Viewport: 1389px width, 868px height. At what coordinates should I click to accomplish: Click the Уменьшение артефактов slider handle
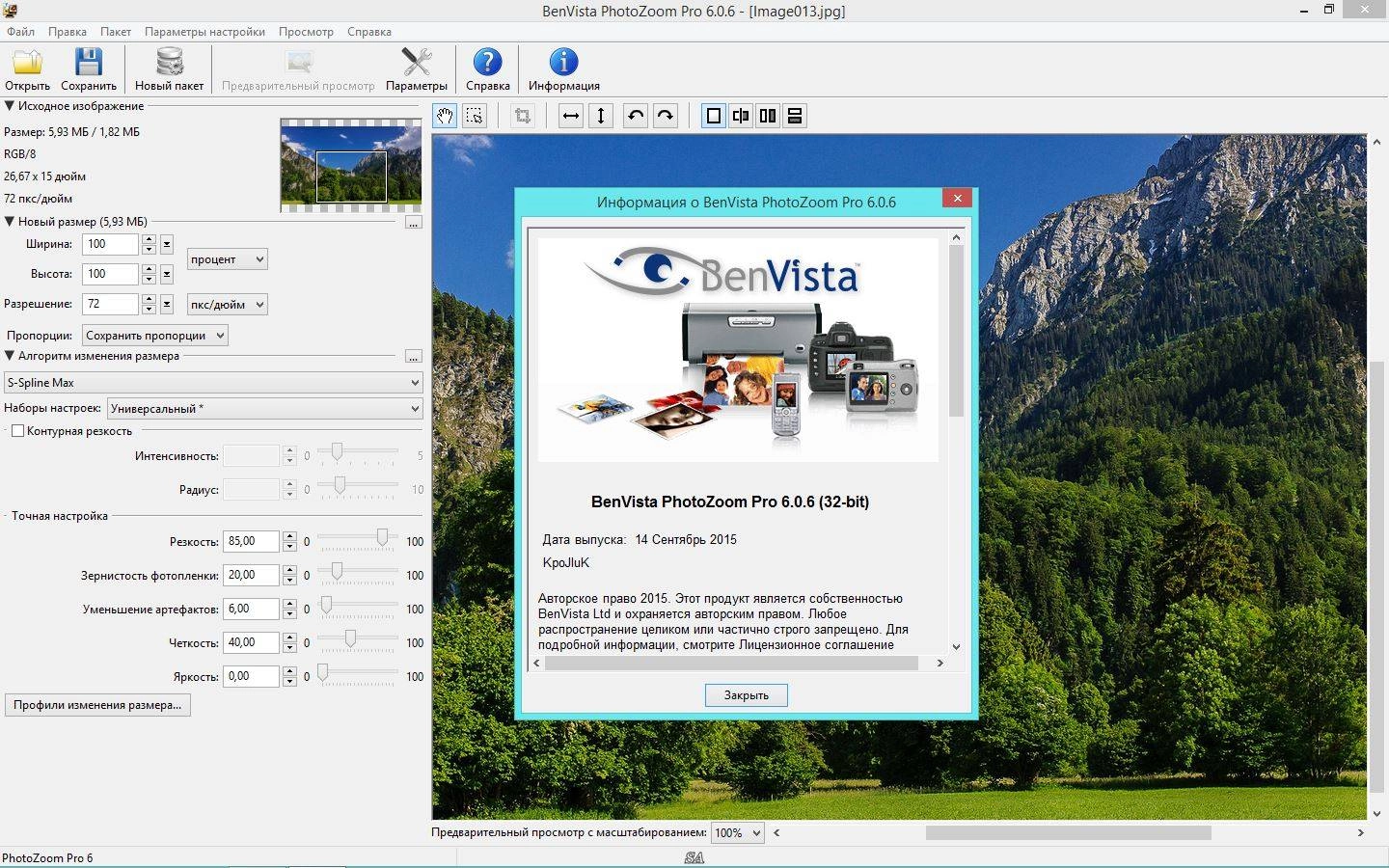[326, 606]
